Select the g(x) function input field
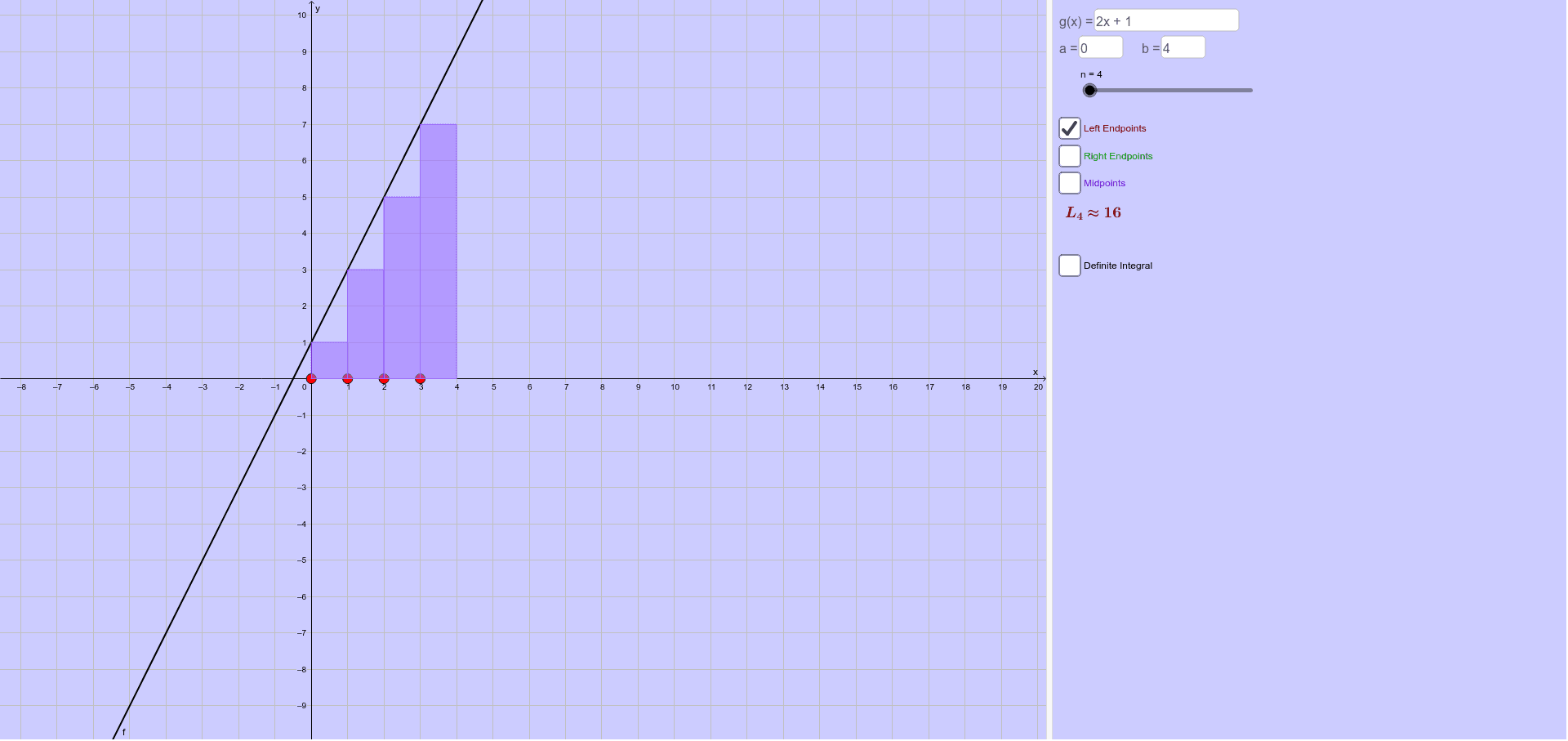Viewport: 1568px width, 741px height. [x=1166, y=20]
